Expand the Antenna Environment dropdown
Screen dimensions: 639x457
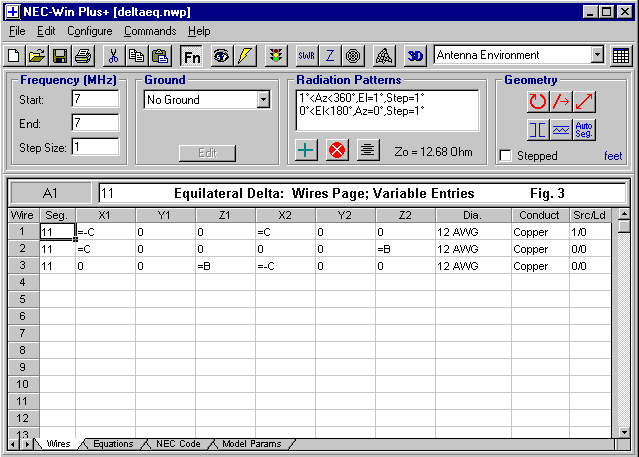point(597,56)
